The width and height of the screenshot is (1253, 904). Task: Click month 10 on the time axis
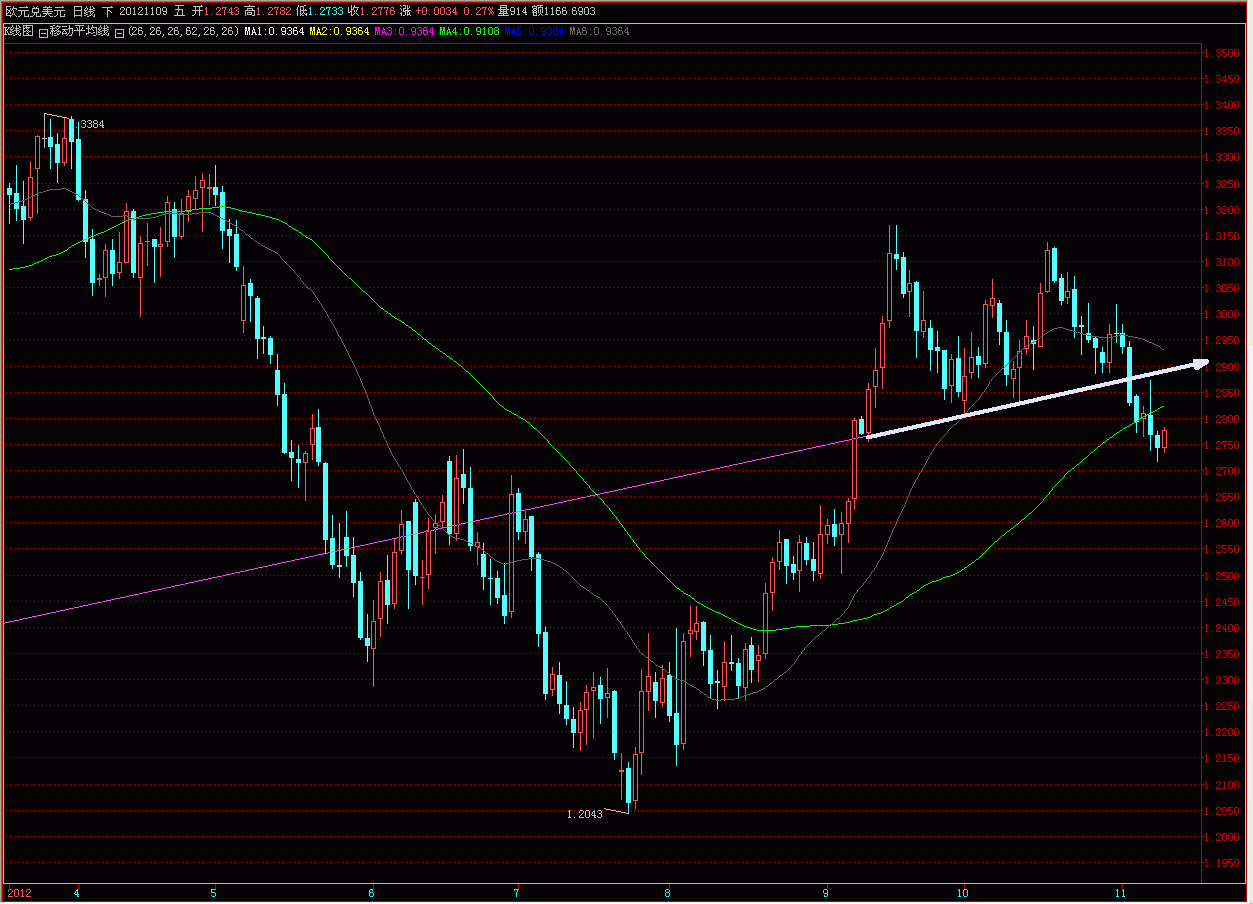click(x=962, y=892)
